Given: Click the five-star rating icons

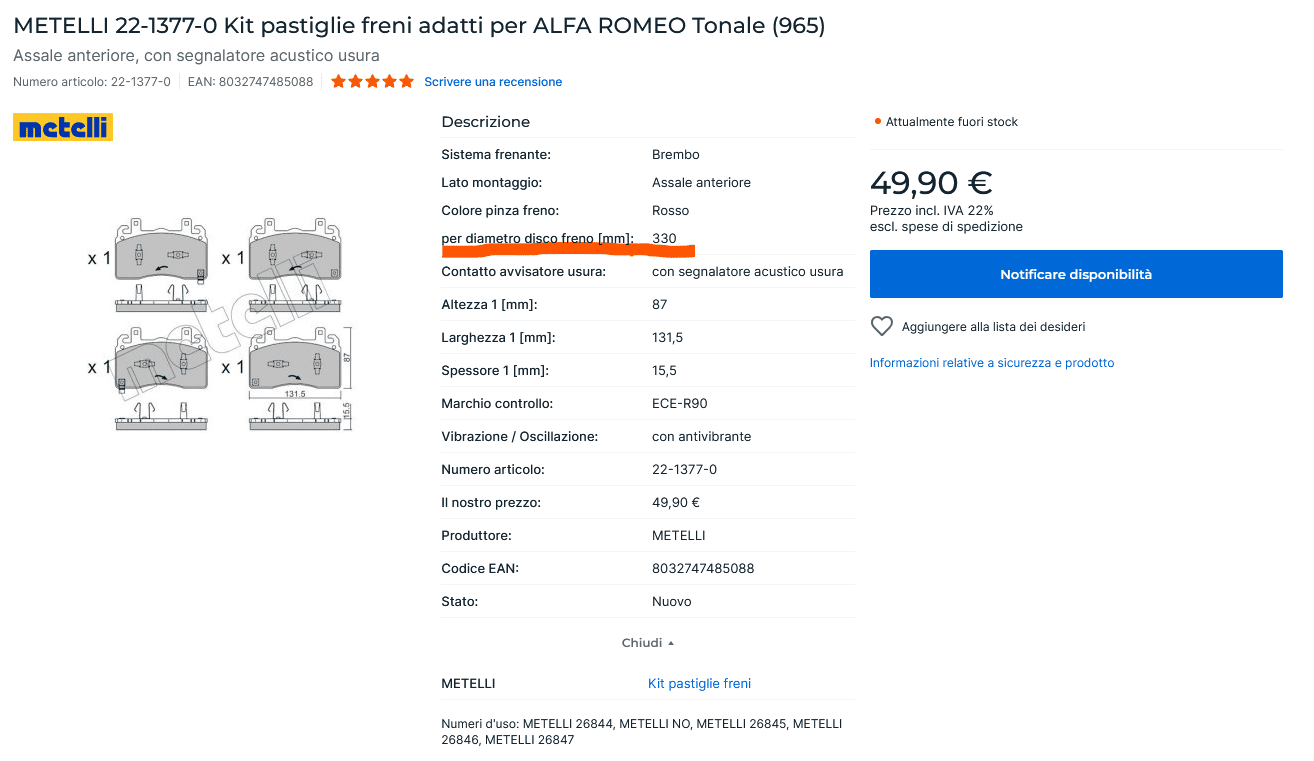Looking at the screenshot, I should point(372,82).
